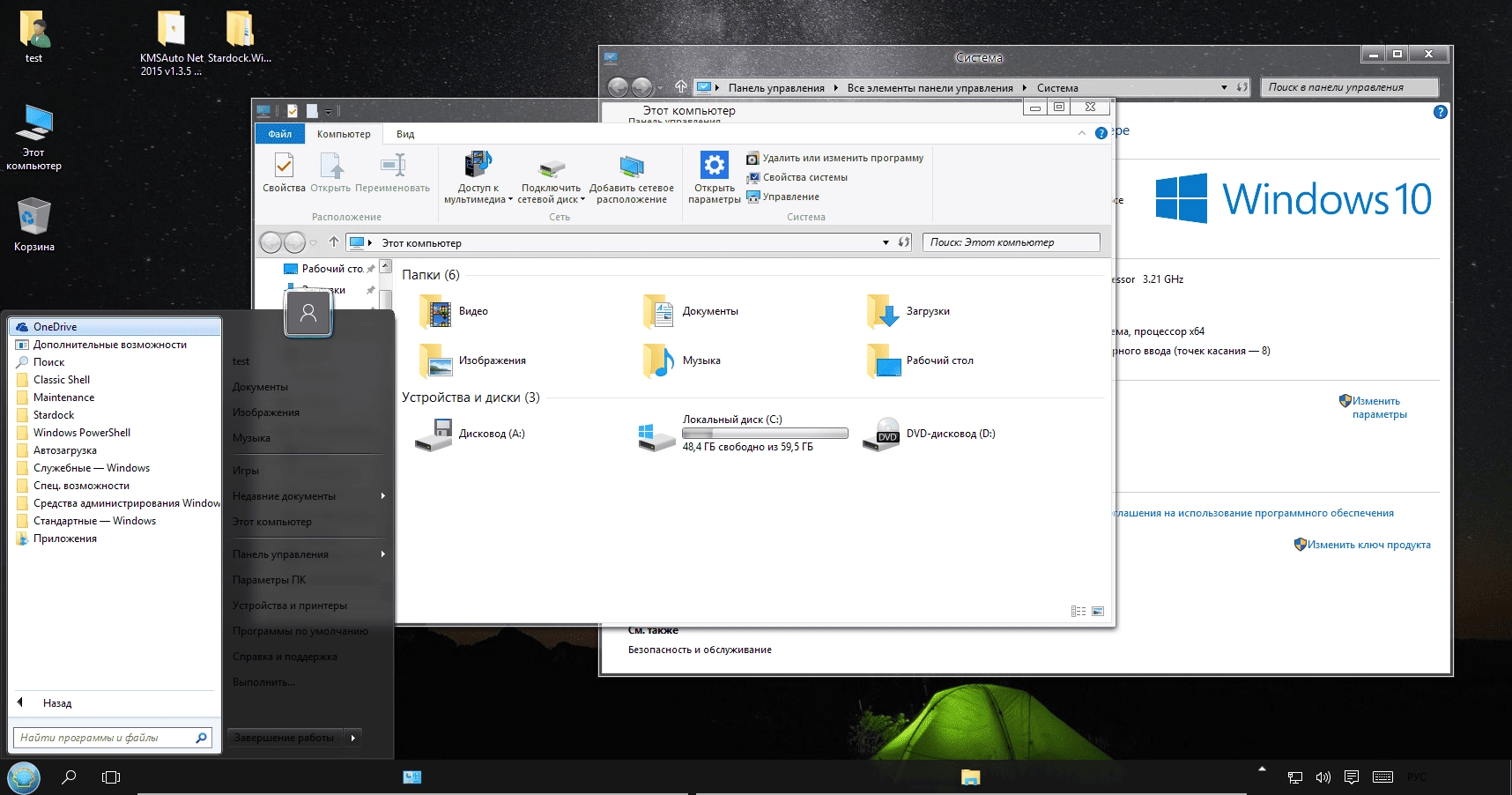Select DVD drive (D:)
The width and height of the screenshot is (1512, 795).
coord(930,434)
